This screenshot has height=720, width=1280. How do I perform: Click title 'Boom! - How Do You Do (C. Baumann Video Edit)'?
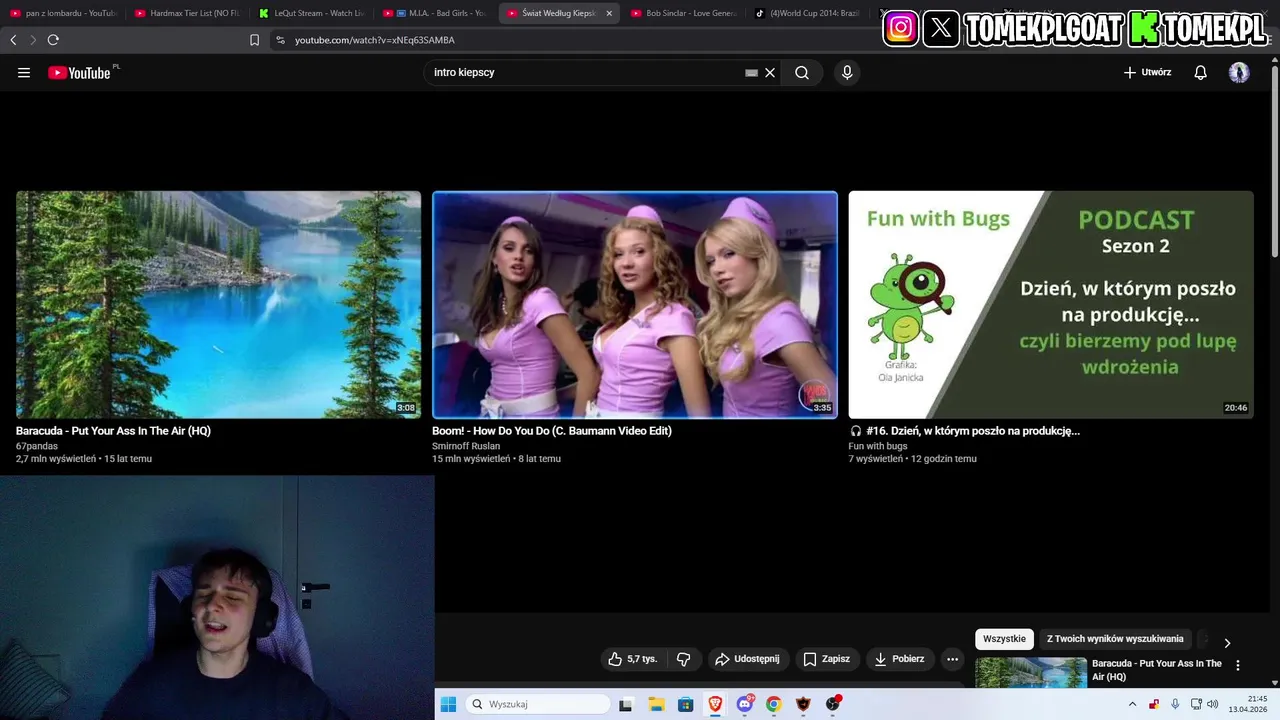click(552, 431)
